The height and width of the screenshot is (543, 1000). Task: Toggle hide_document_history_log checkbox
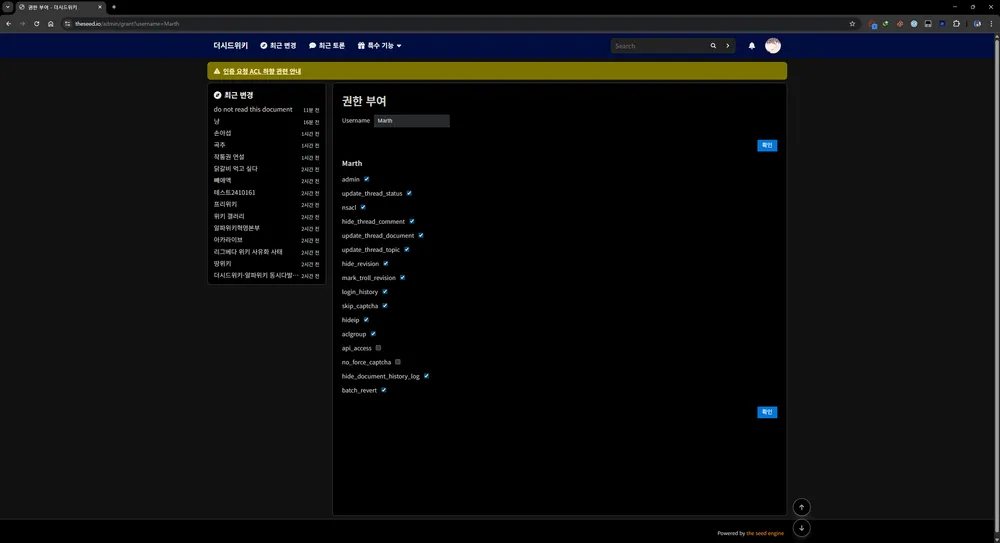(x=427, y=376)
